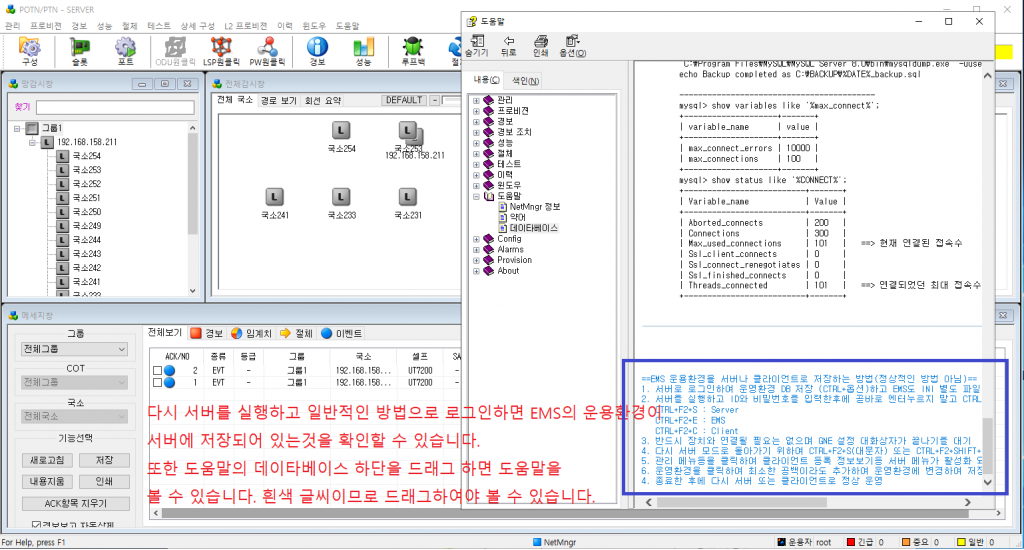Image resolution: width=1024 pixels, height=550 pixels.
Task: Click the LSP원클릭 toolbar icon
Action: coord(221,51)
